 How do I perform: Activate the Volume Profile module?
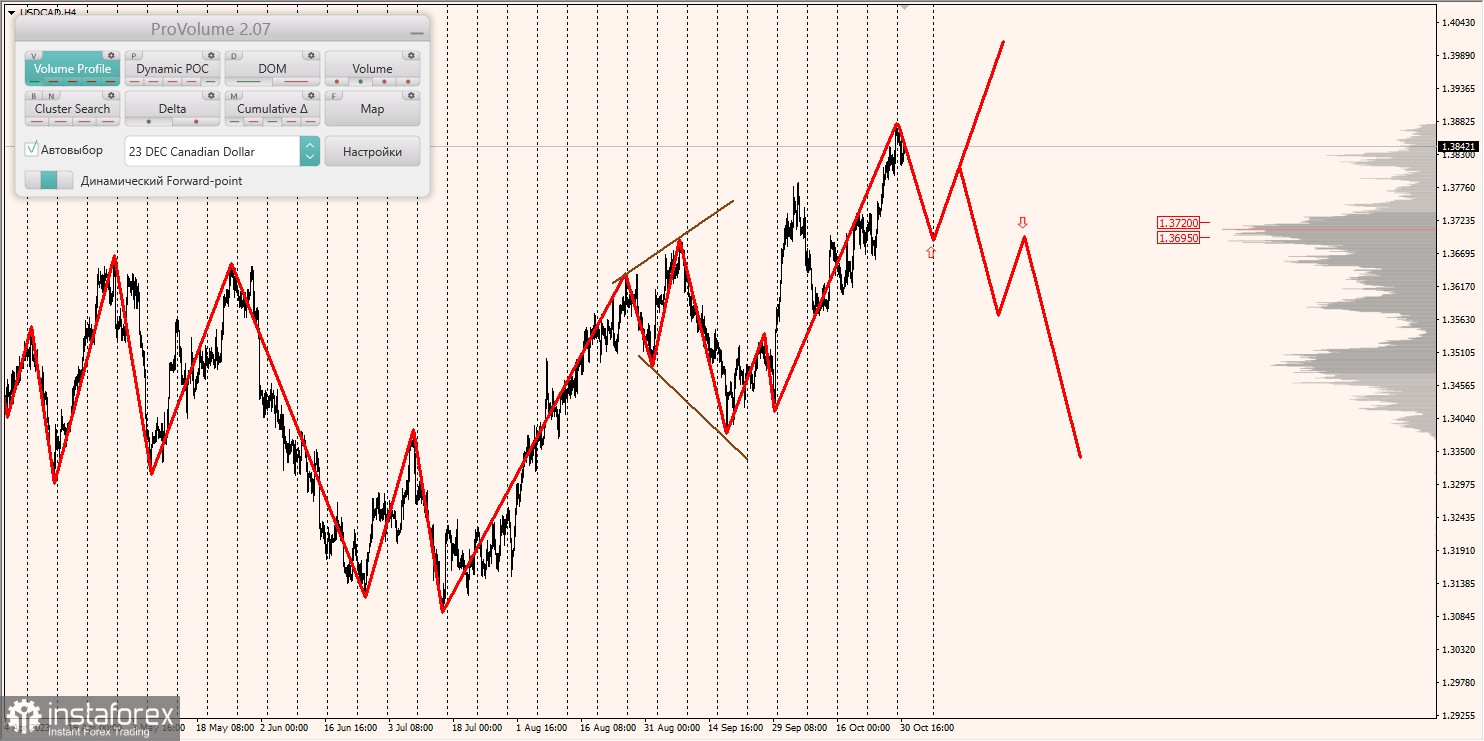coord(72,69)
